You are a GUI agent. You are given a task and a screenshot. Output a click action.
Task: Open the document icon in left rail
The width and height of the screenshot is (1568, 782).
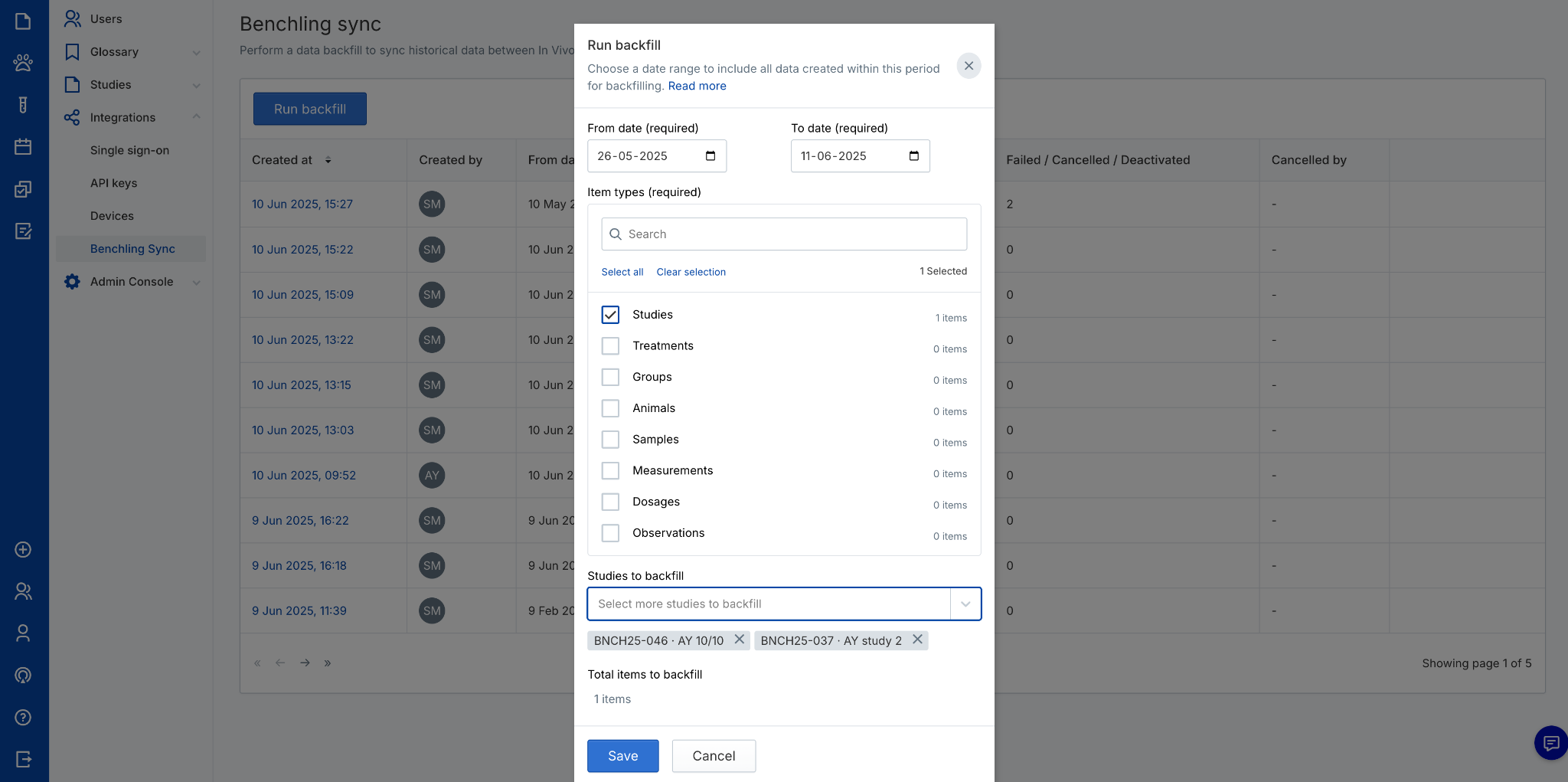[x=23, y=21]
